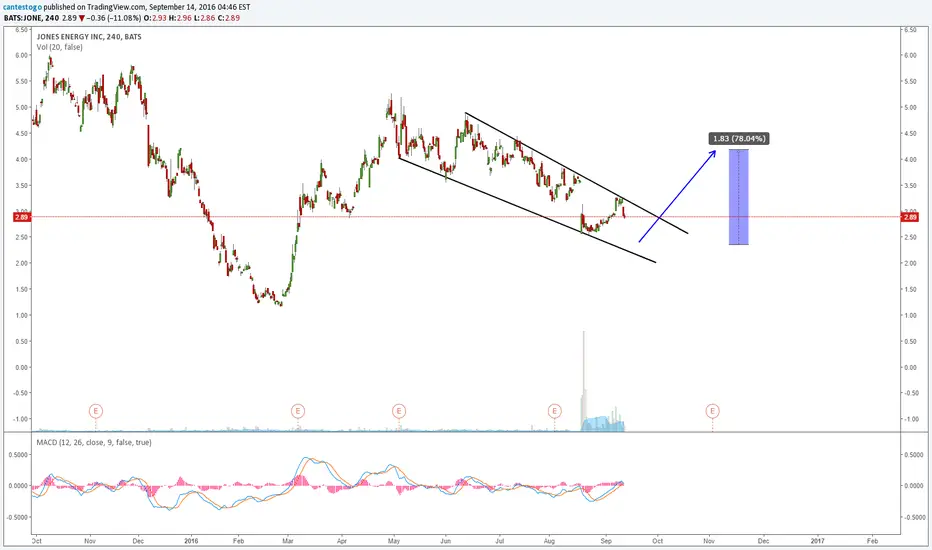The width and height of the screenshot is (932, 550).
Task: Click the C:2.89 close value
Action: point(228,18)
